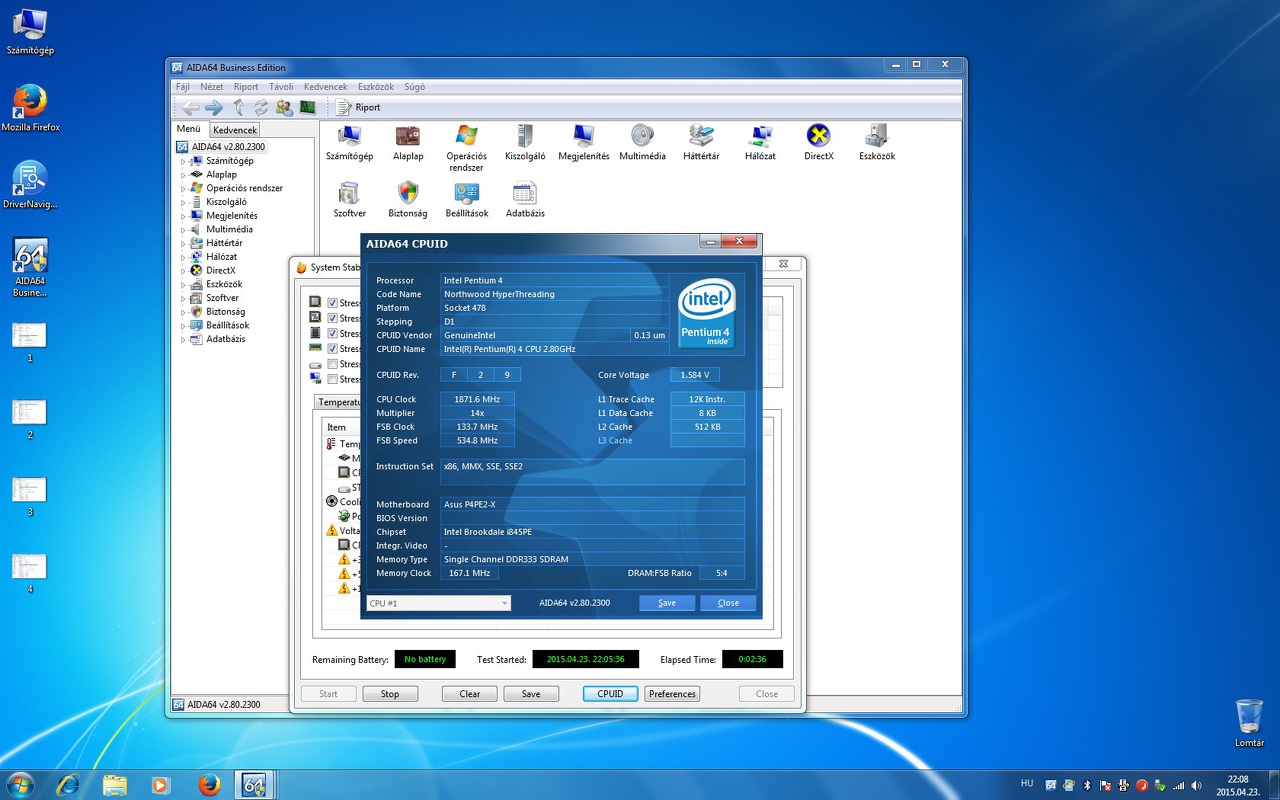1280x800 pixels.
Task: Go forward using the toolbar's right arrow
Action: click(x=214, y=107)
